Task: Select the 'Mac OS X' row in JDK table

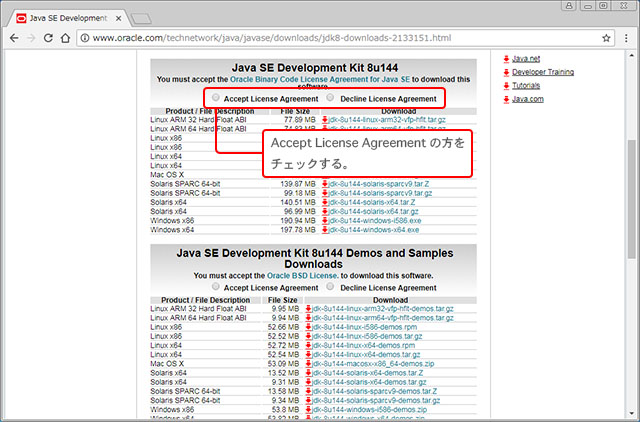Action: [x=167, y=175]
